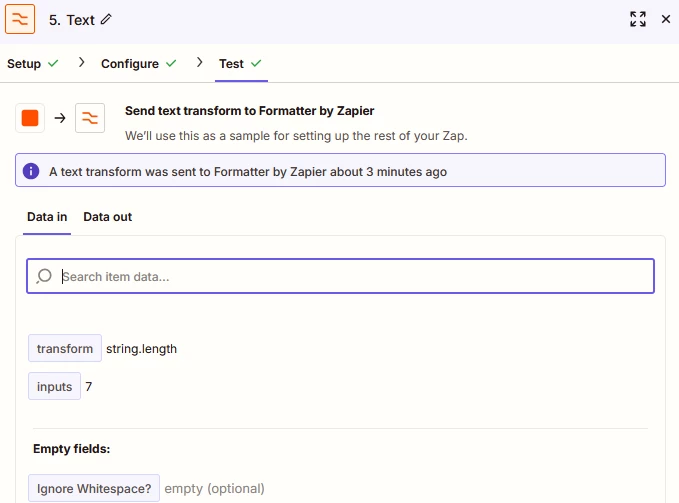Close the step editor panel

[x=666, y=19]
